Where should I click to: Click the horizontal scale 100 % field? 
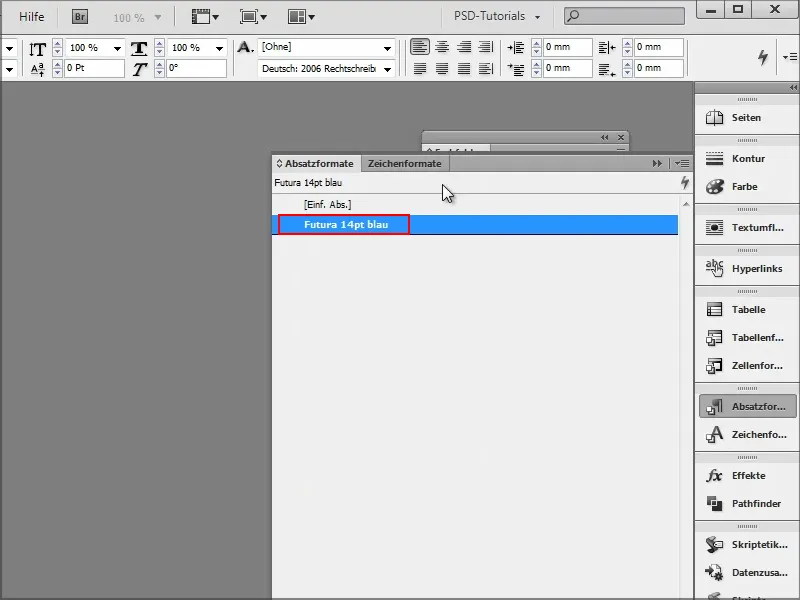click(x=190, y=48)
